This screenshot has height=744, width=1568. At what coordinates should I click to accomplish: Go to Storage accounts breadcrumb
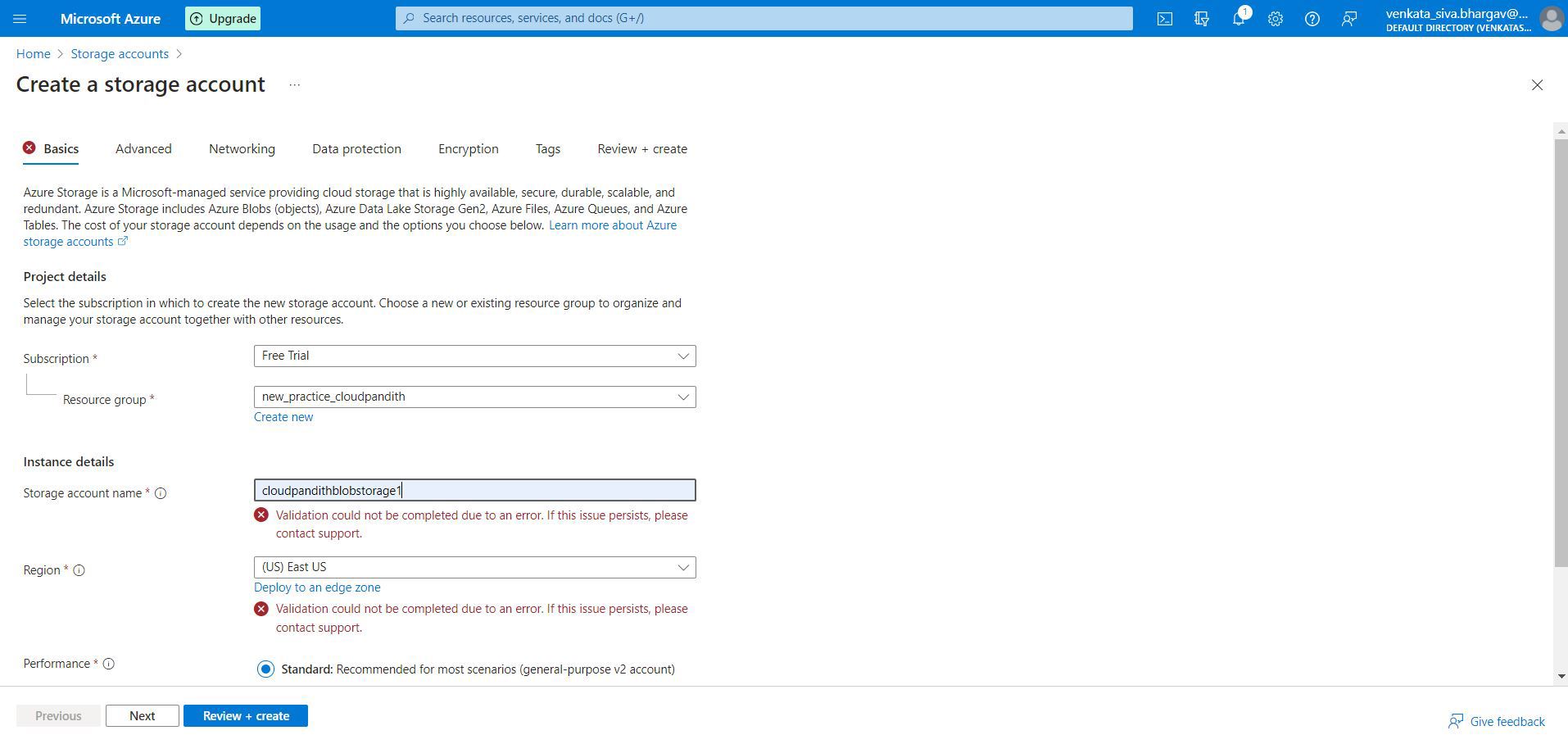(120, 54)
